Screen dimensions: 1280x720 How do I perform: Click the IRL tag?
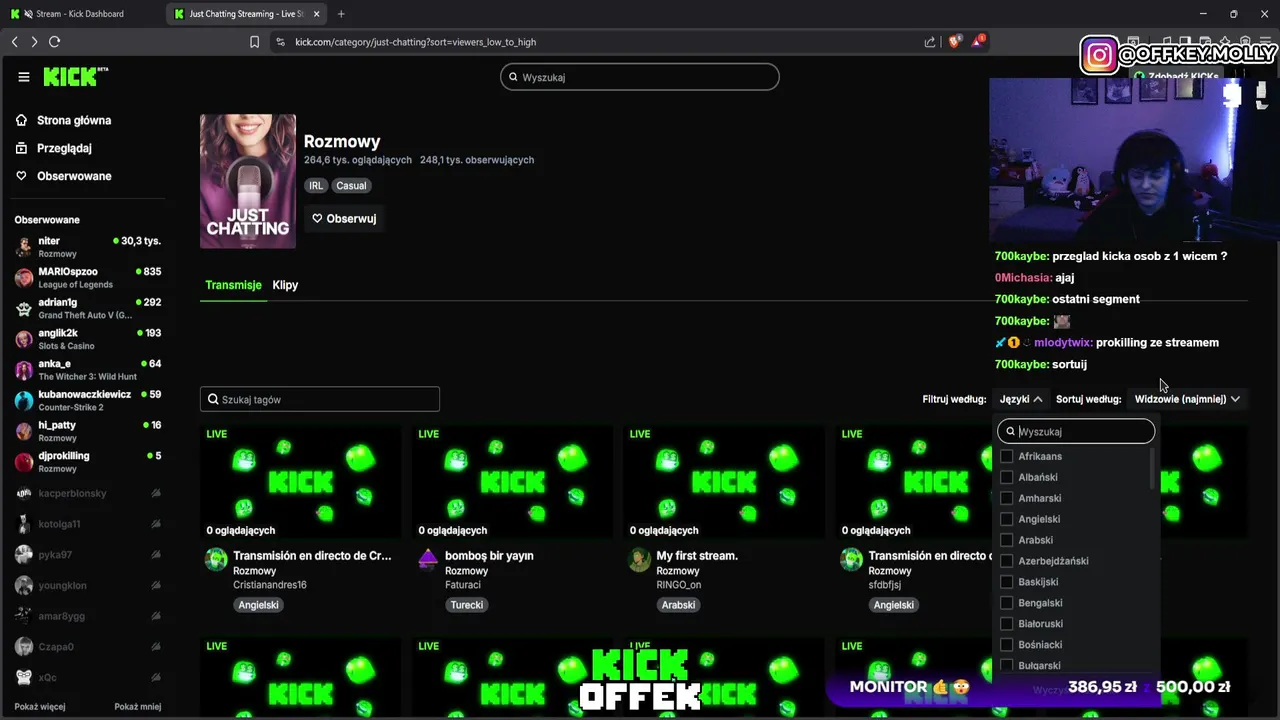click(x=316, y=185)
